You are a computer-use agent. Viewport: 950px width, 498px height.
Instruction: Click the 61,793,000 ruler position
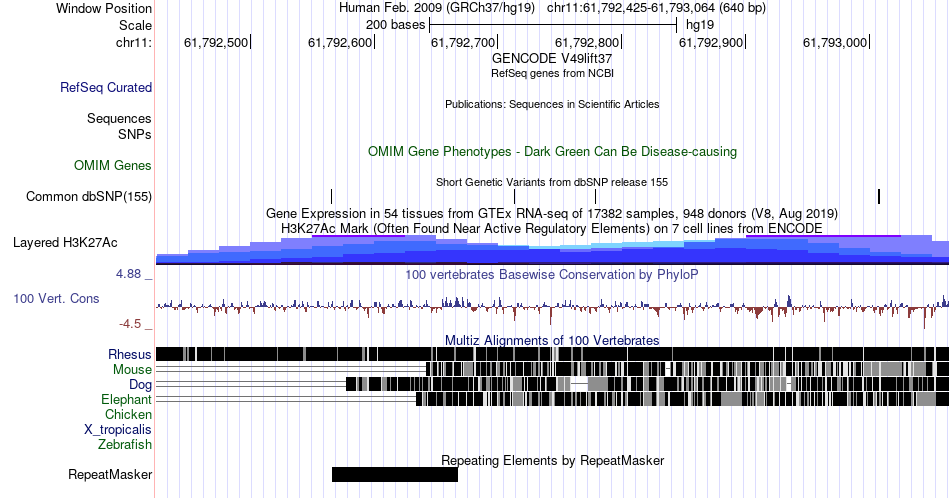point(836,42)
